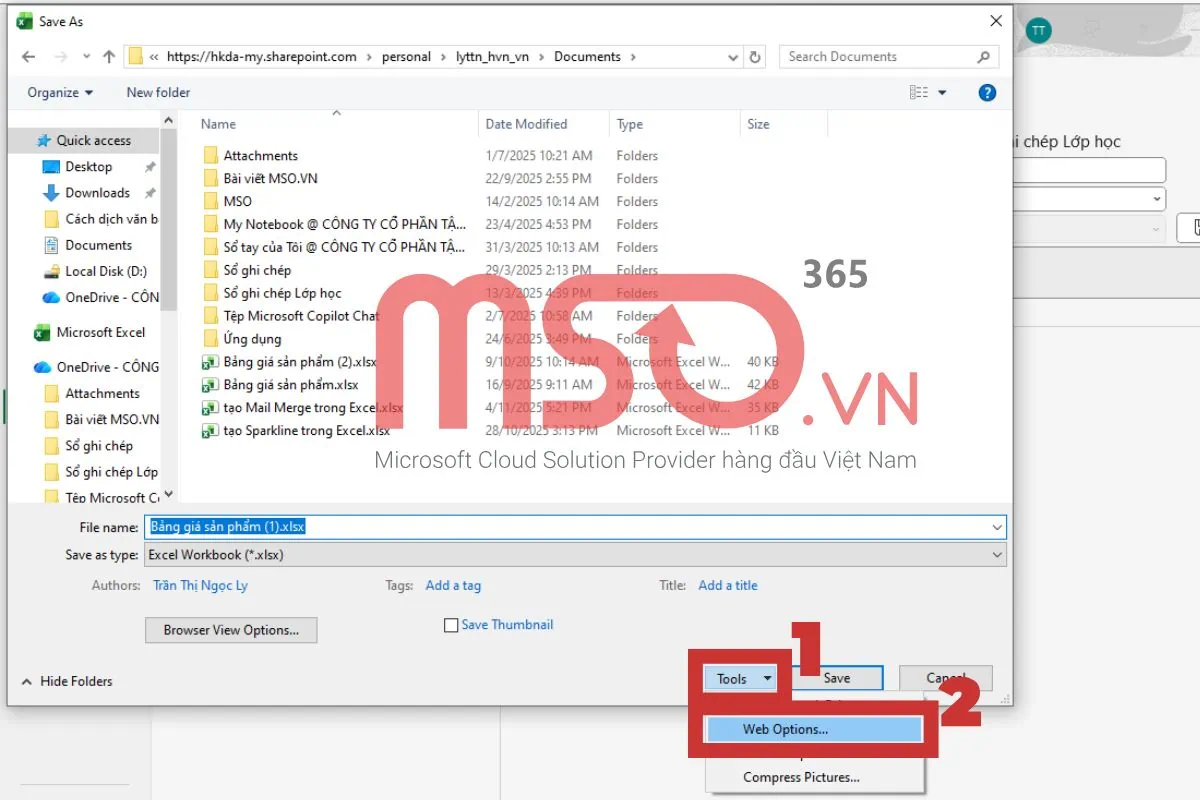Refresh the current folder view
The height and width of the screenshot is (800, 1200).
755,57
